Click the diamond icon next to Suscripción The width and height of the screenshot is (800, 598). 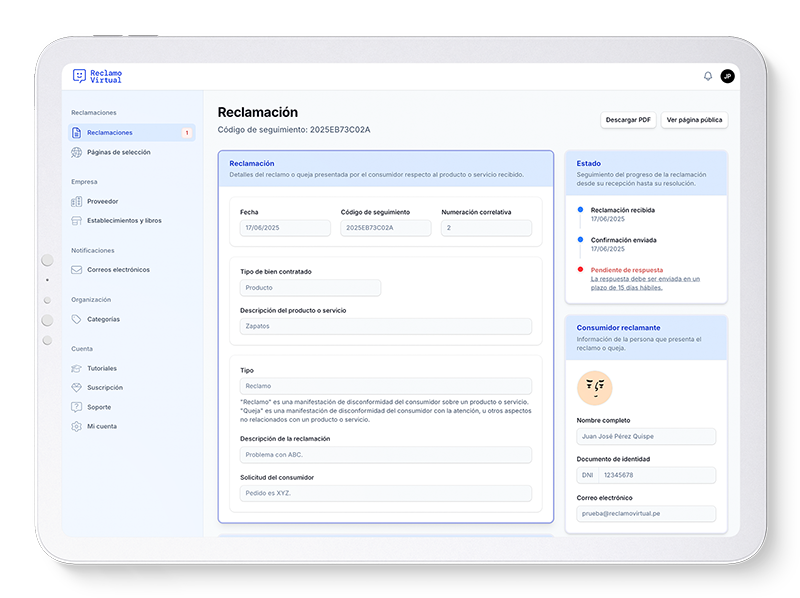77,387
